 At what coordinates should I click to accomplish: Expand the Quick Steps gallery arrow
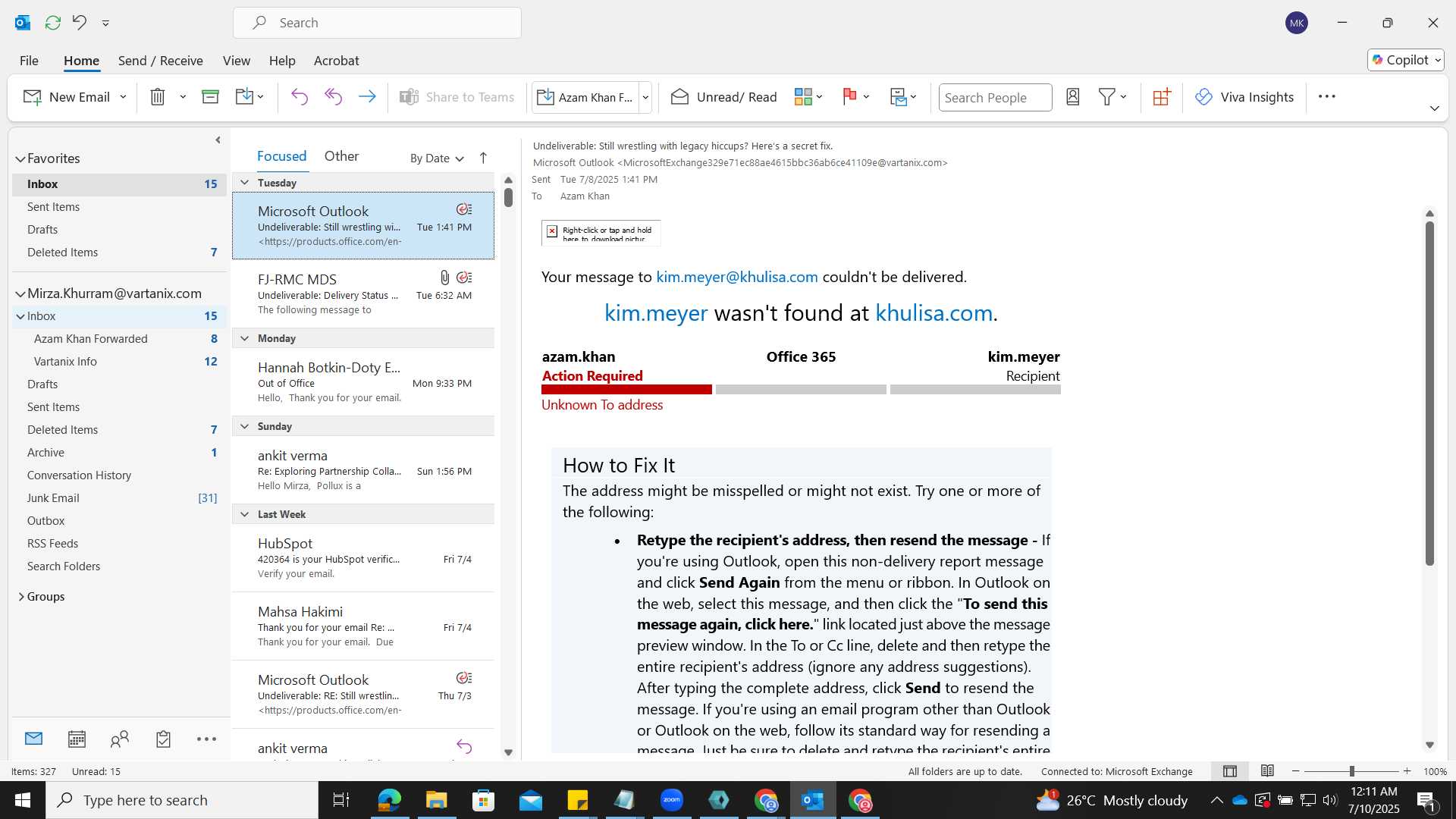[x=645, y=97]
